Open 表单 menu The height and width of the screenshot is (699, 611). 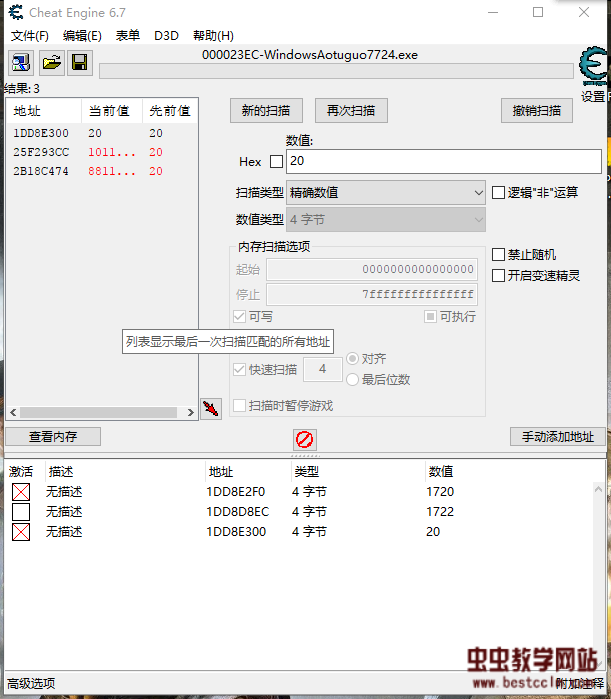128,36
